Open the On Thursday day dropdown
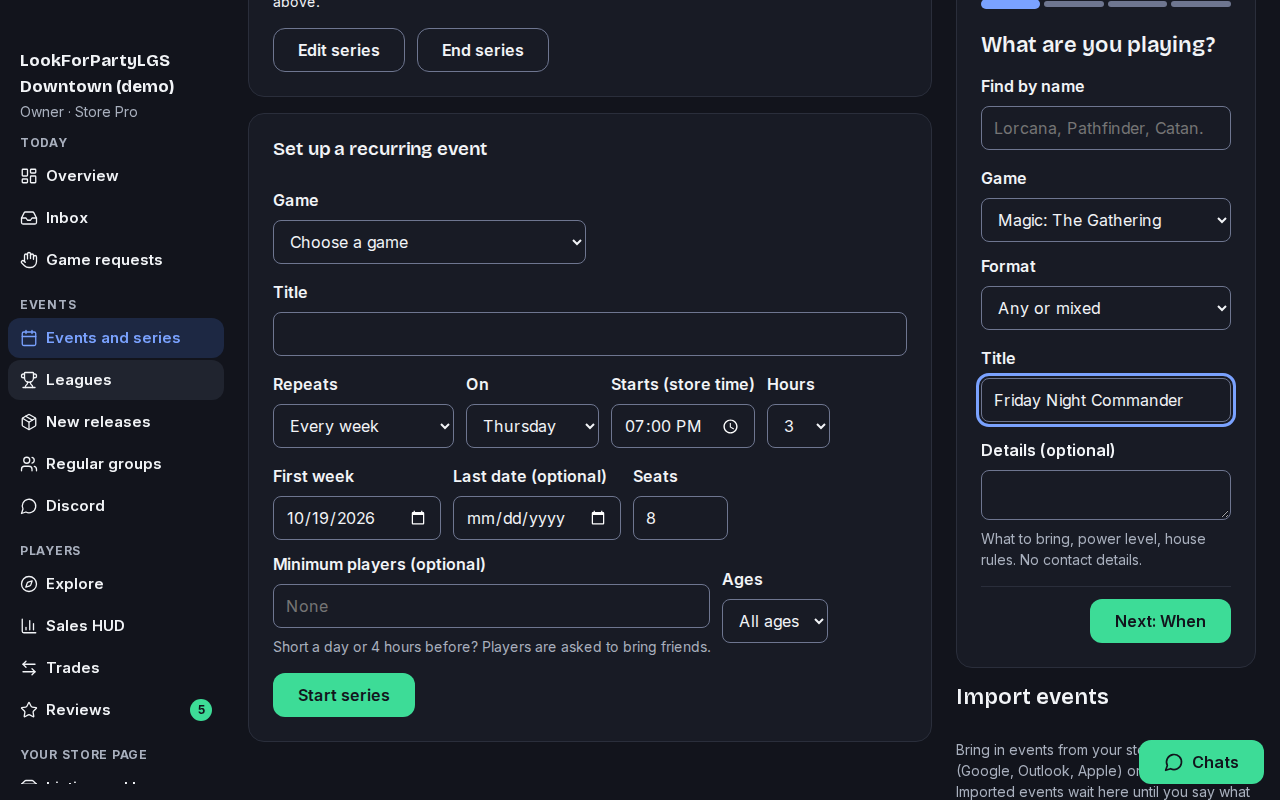Viewport: 1280px width, 800px height. pos(532,426)
